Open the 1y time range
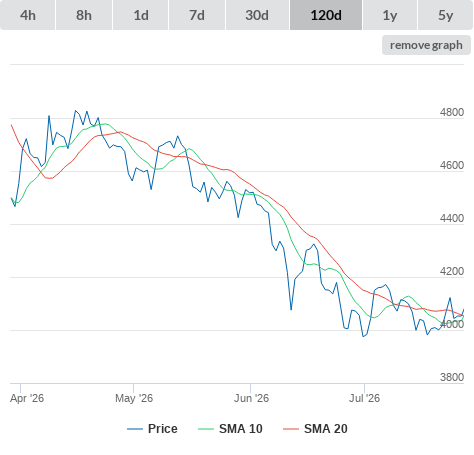Image resolution: width=474 pixels, height=455 pixels. point(390,15)
